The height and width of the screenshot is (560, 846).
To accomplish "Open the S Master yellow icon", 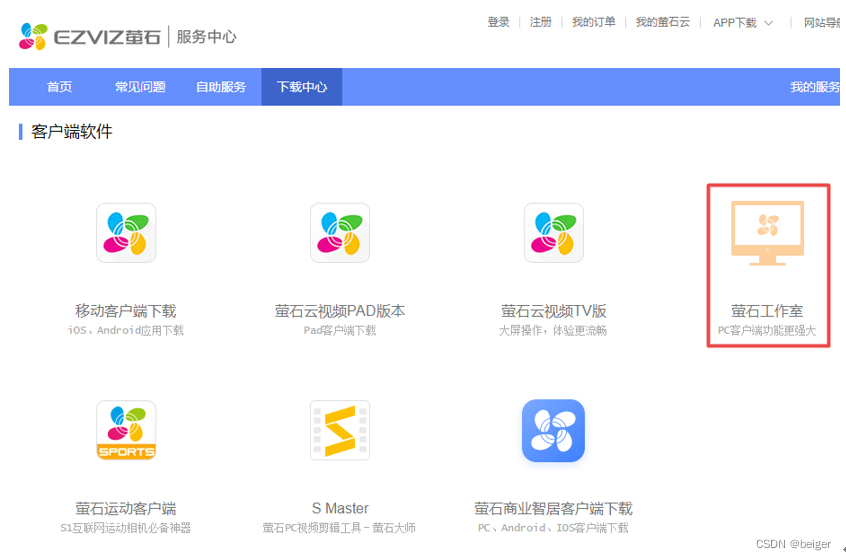I will tap(340, 430).
